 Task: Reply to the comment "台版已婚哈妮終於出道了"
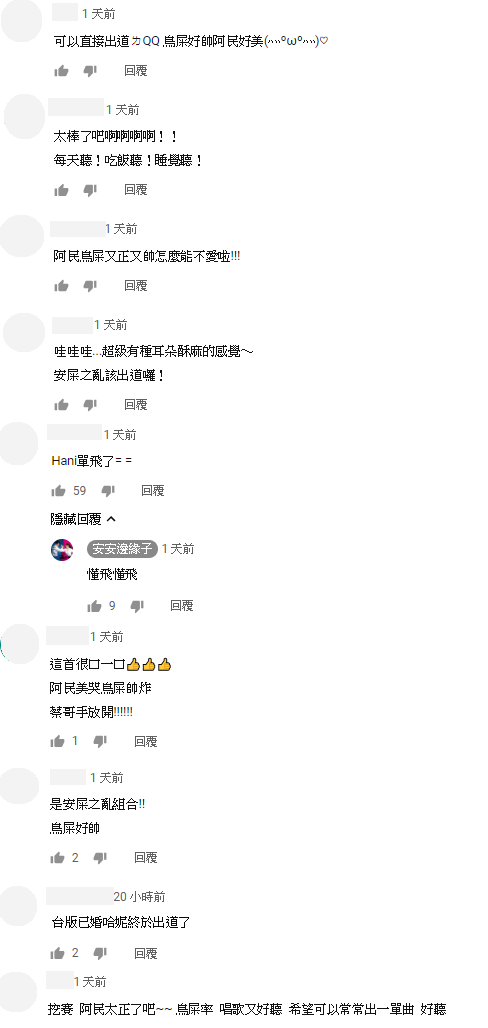coord(146,953)
